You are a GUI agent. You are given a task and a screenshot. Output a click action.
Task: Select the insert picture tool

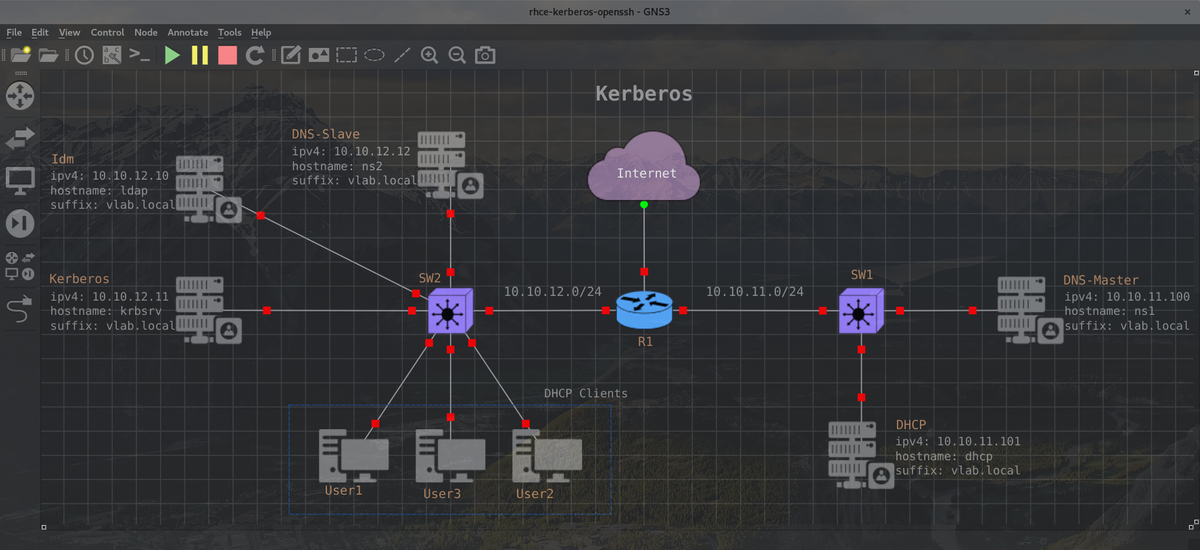click(319, 55)
